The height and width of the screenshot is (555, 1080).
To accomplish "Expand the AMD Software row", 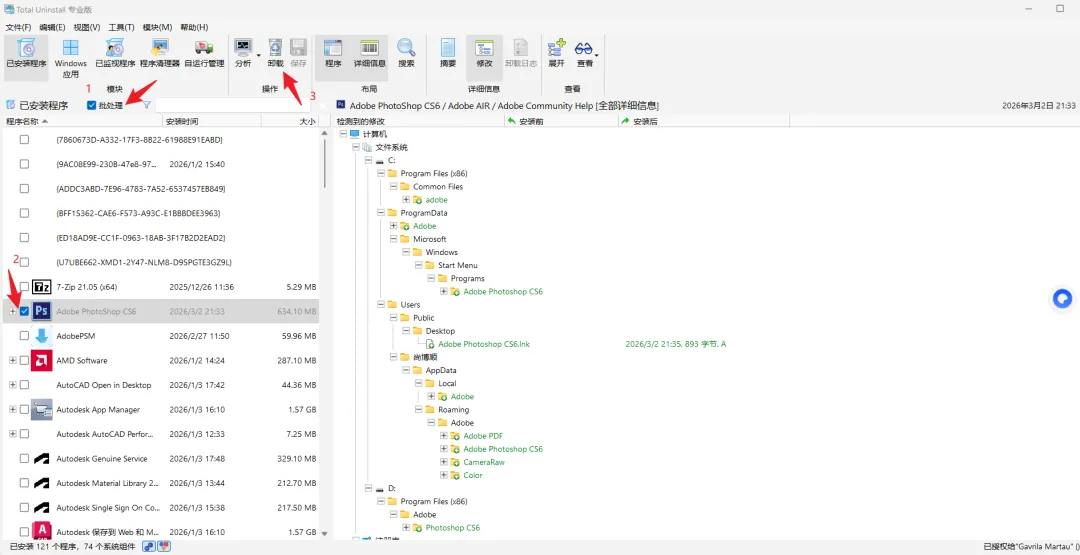I will click(x=12, y=360).
